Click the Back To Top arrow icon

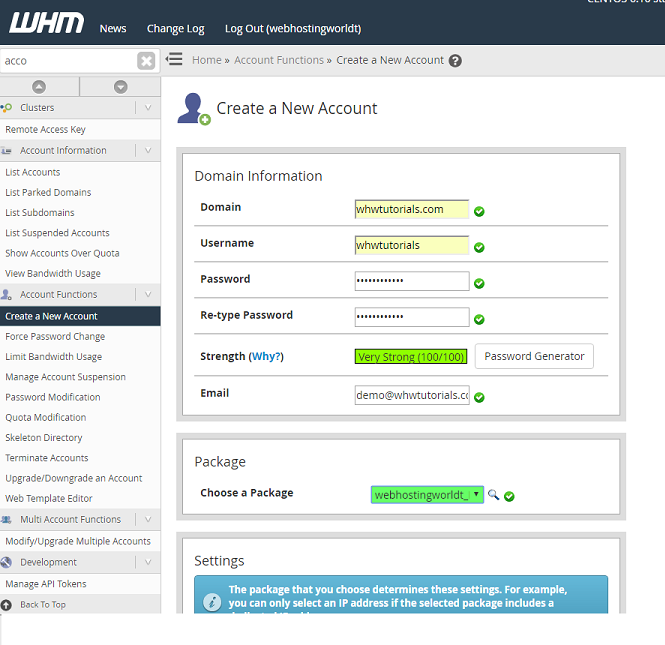coord(7,605)
